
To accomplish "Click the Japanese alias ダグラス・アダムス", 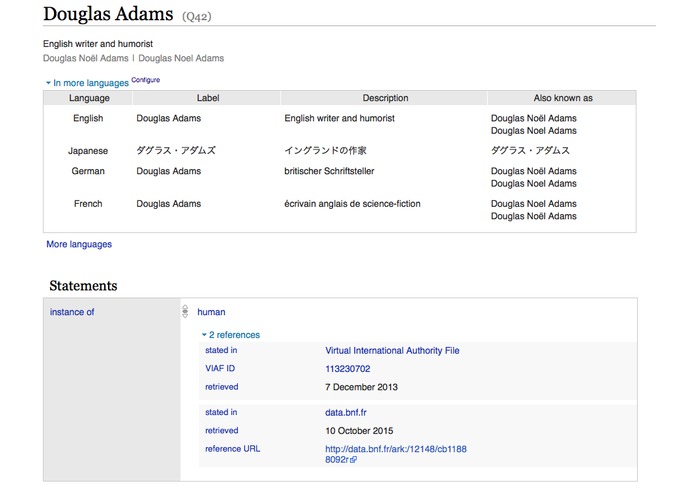I will point(530,151).
